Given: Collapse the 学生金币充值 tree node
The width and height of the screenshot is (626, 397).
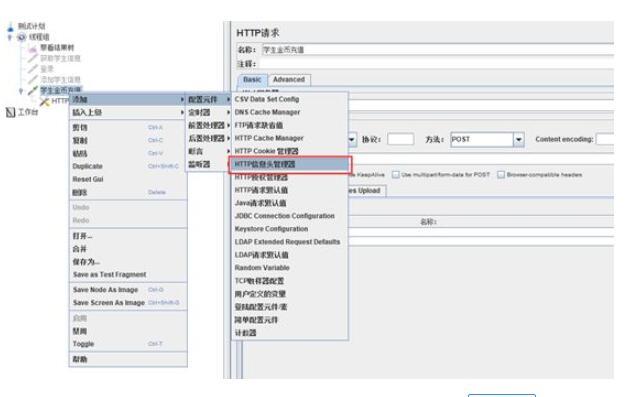Looking at the screenshot, I should [21, 91].
